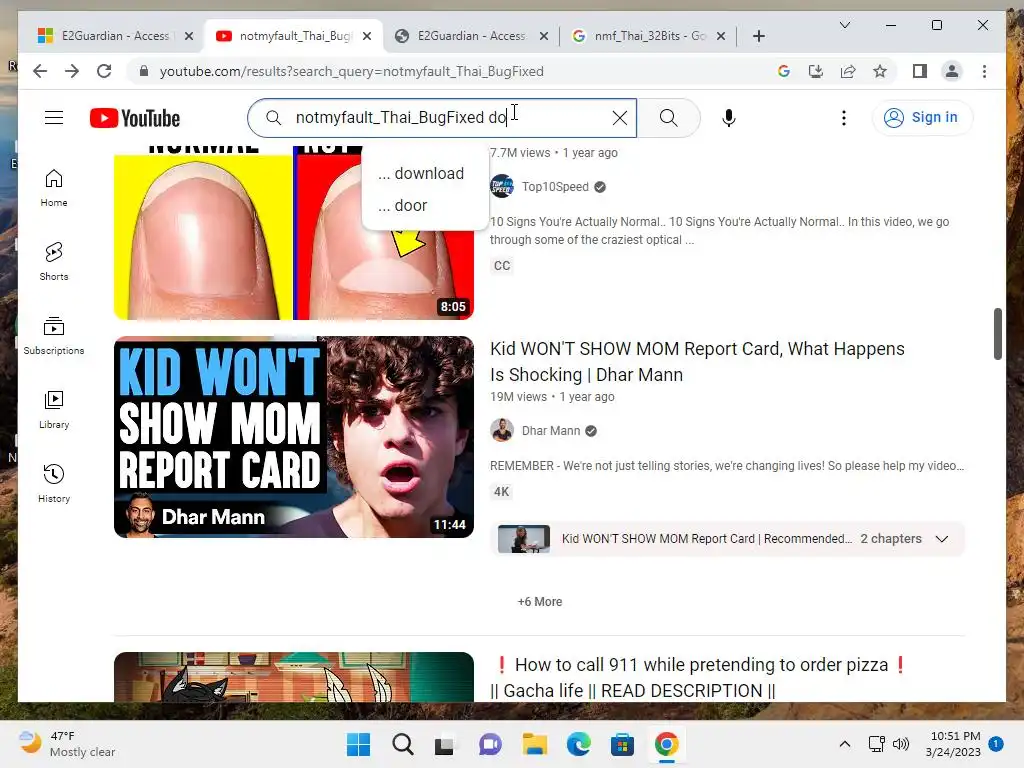Go to the YouTube logo home link
Viewport: 1024px width, 768px height.
[x=135, y=118]
